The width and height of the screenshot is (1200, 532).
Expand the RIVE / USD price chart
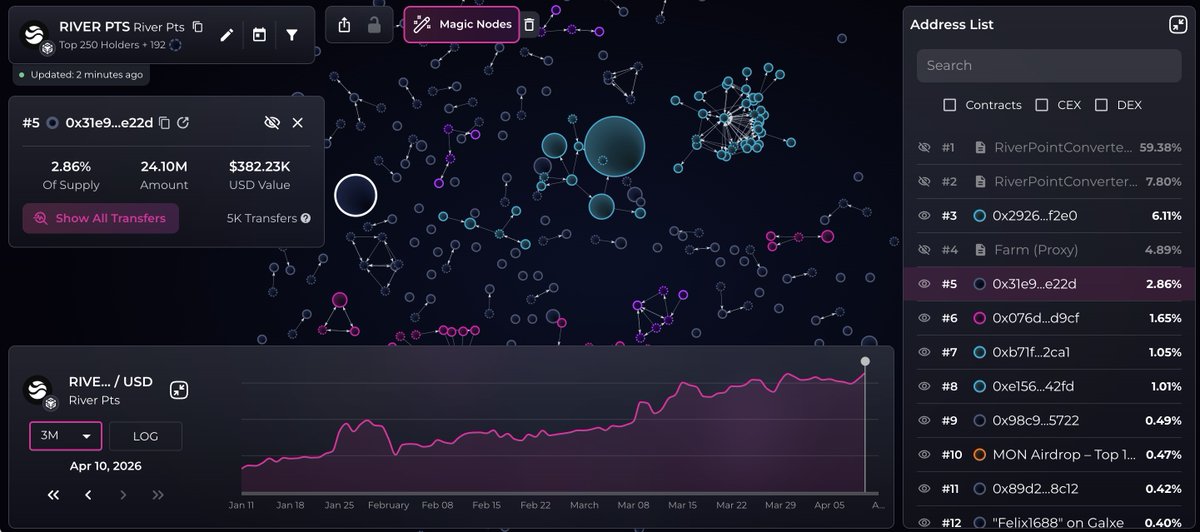coord(178,390)
